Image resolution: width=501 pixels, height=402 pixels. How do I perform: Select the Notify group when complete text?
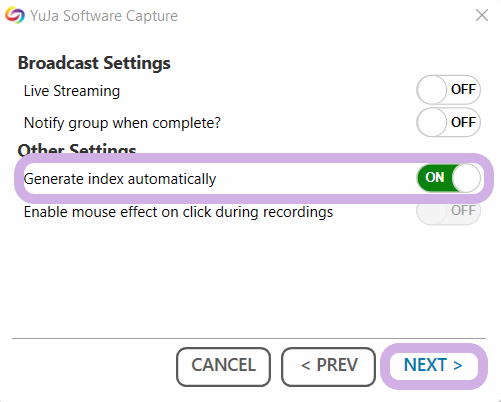[x=122, y=123]
